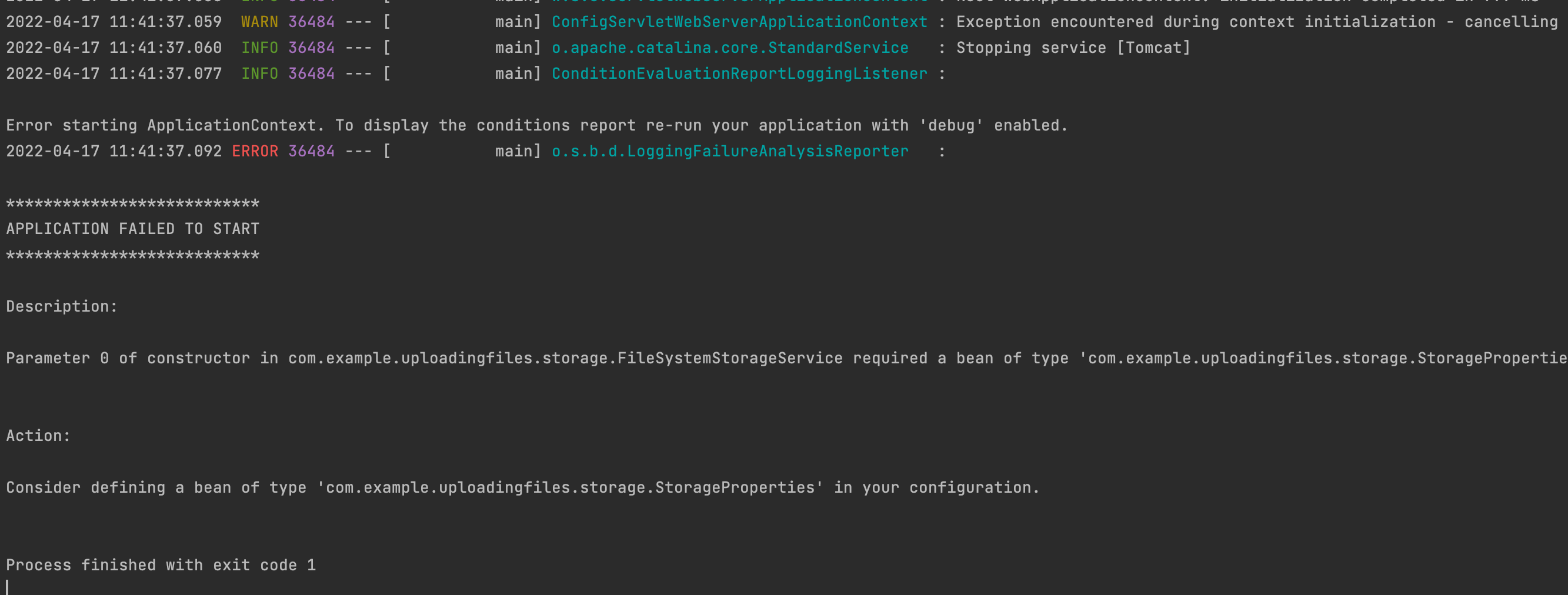Click the APPLICATION FAILED TO START heading
The height and width of the screenshot is (595, 1568).
[133, 229]
